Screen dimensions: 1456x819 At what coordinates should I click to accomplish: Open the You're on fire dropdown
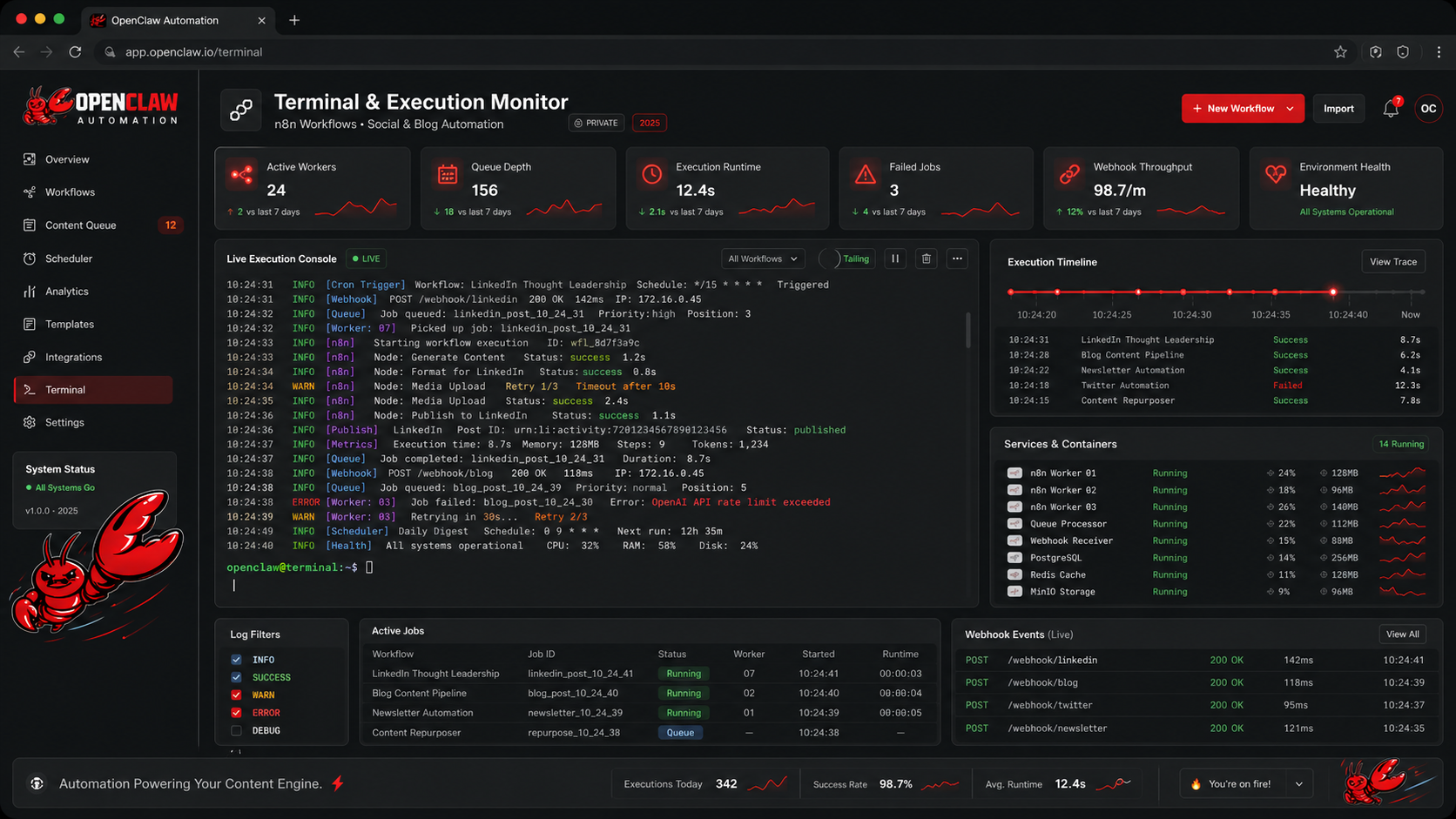coord(1298,783)
